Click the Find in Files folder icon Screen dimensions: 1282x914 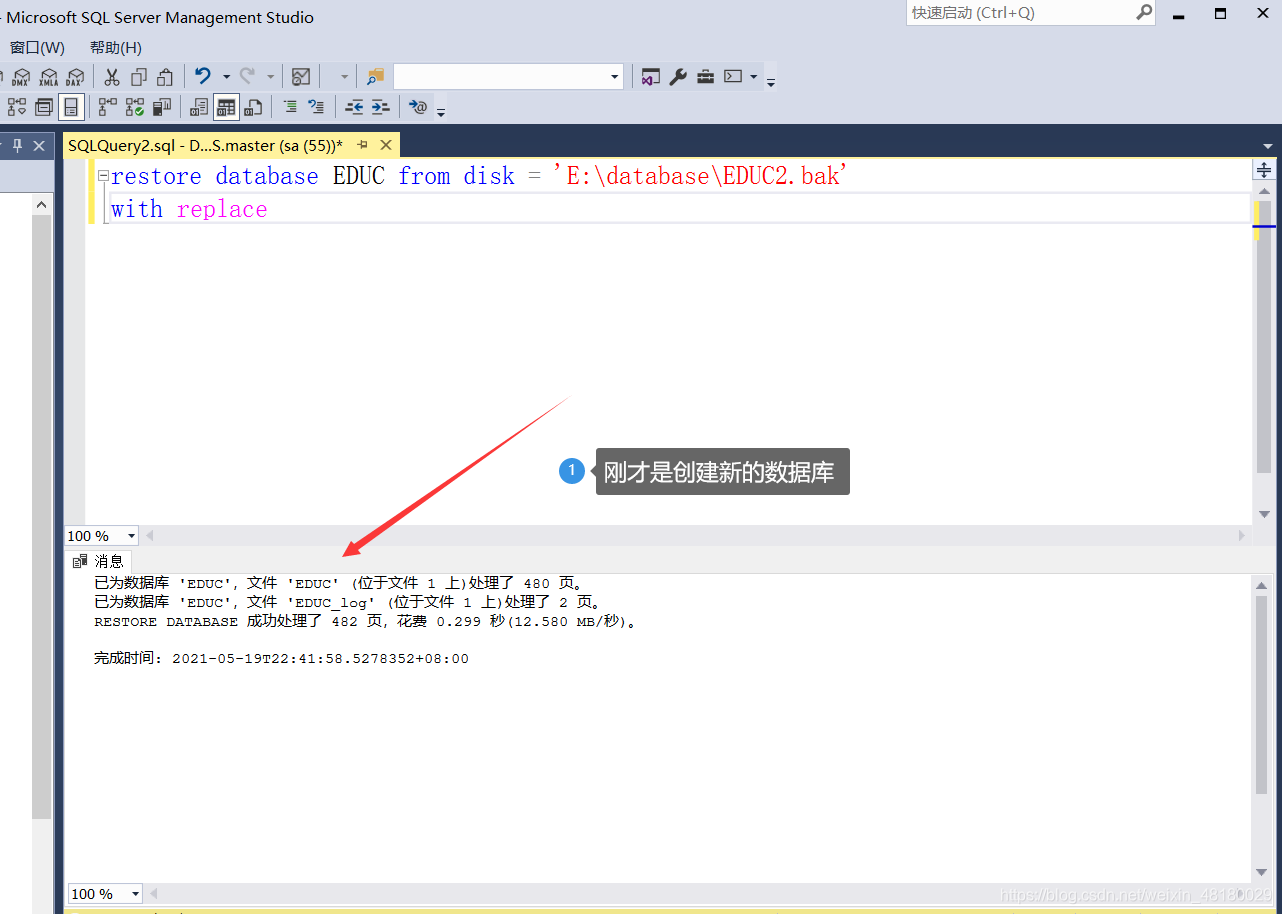click(375, 77)
